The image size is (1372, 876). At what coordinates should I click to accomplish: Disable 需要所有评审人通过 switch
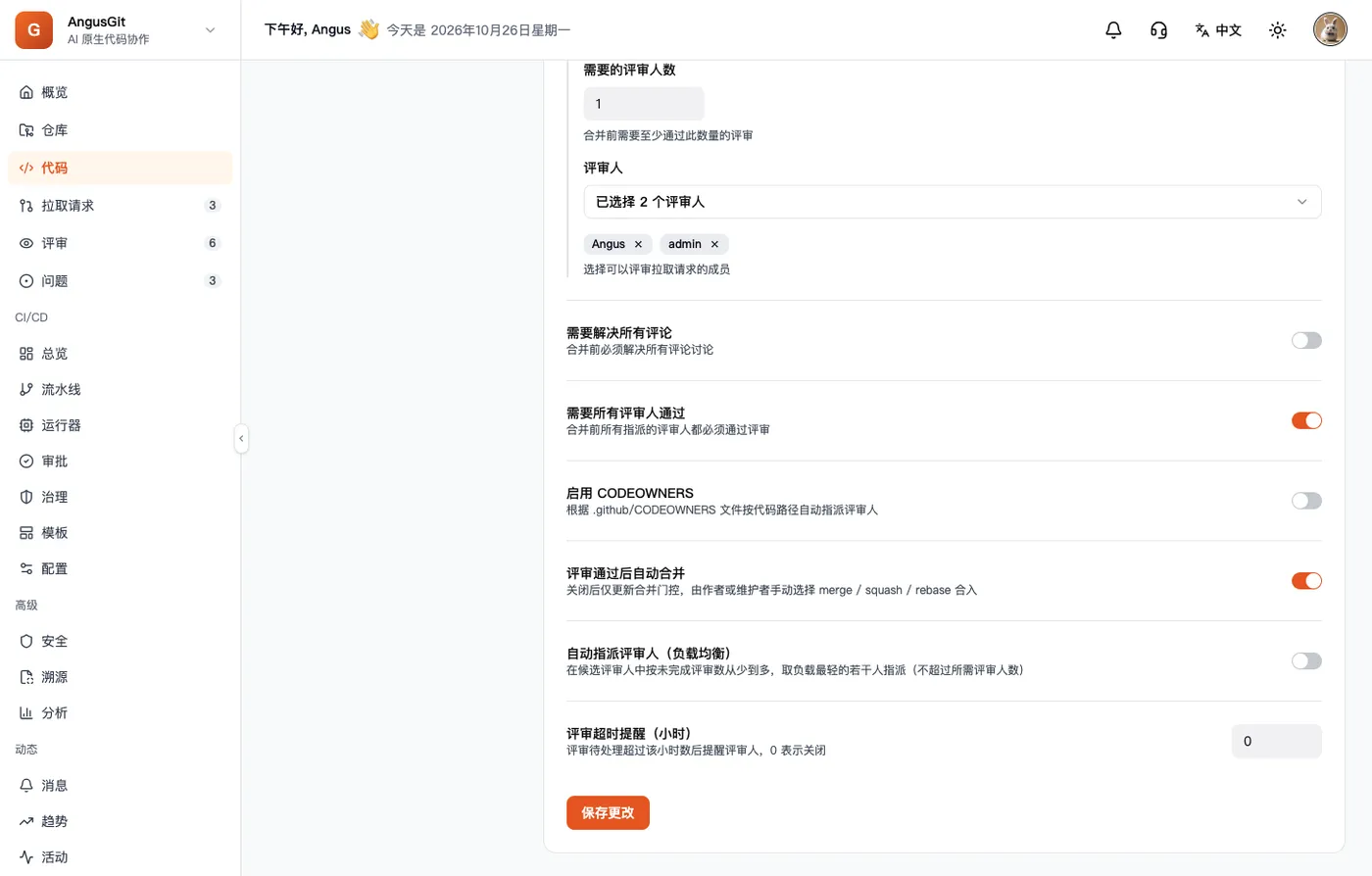[x=1306, y=420]
